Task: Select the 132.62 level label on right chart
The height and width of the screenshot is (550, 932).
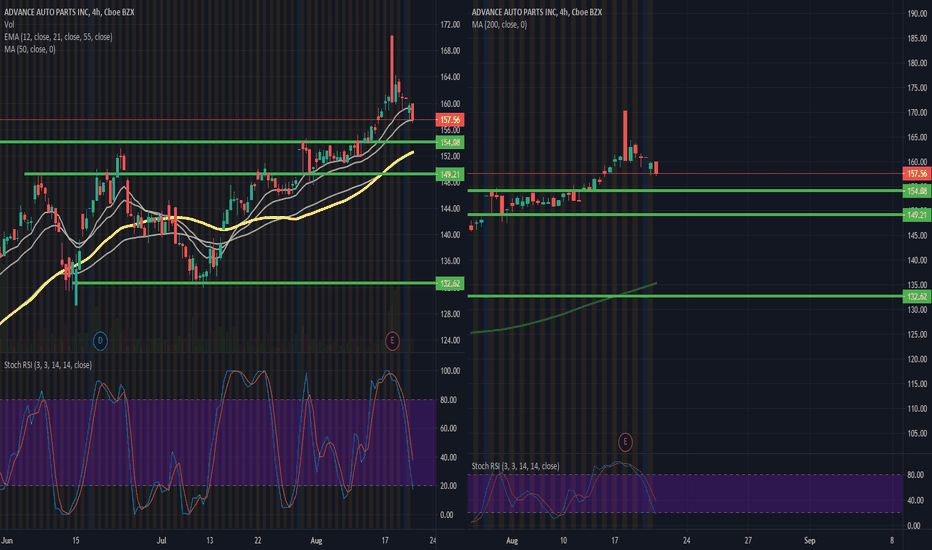Action: [917, 296]
